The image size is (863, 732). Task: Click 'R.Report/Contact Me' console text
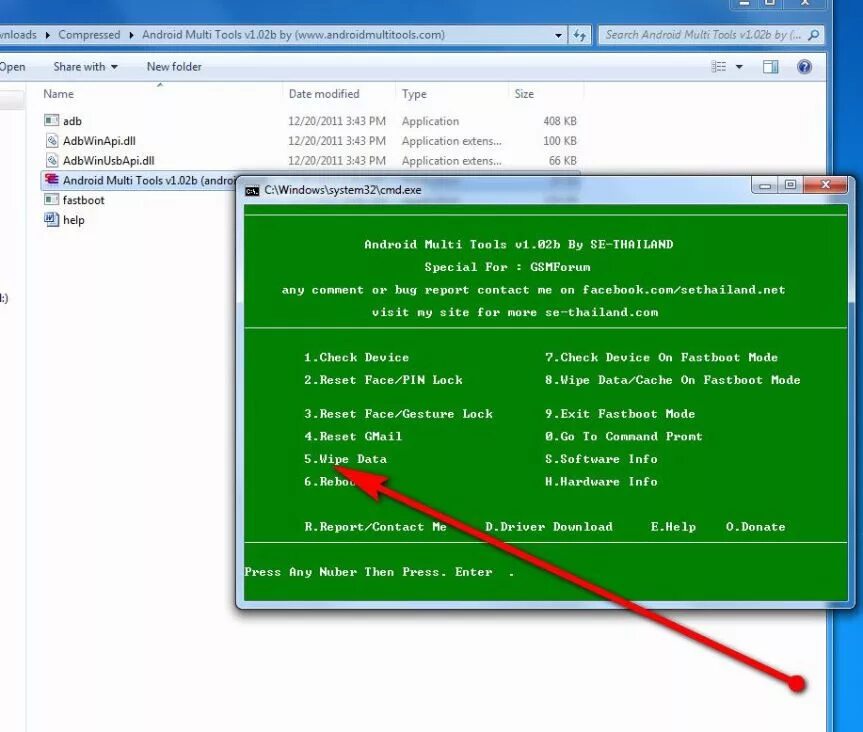point(375,527)
